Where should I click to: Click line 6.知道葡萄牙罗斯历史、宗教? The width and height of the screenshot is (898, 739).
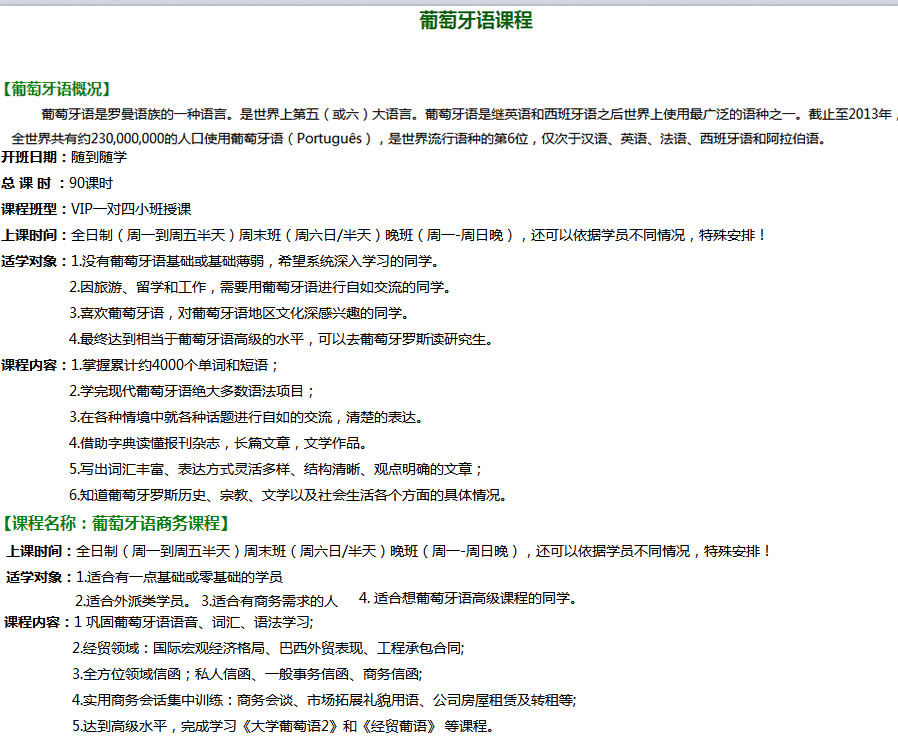click(288, 495)
